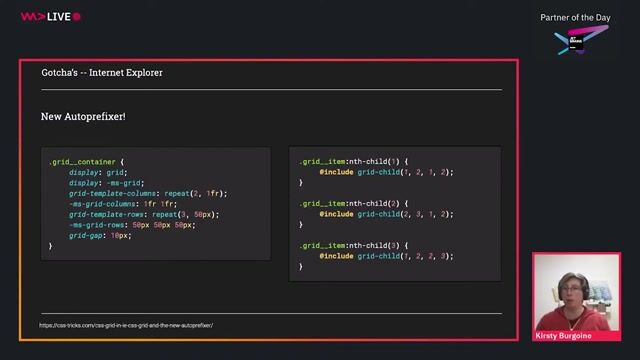The width and height of the screenshot is (640, 360).
Task: Click the .grid__item:nth-child(3) selector
Action: (353, 246)
